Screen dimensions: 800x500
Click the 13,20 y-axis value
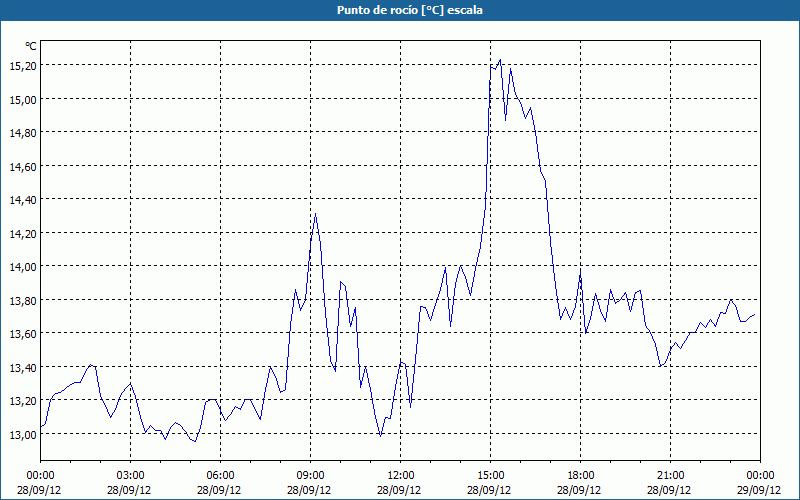tap(23, 401)
